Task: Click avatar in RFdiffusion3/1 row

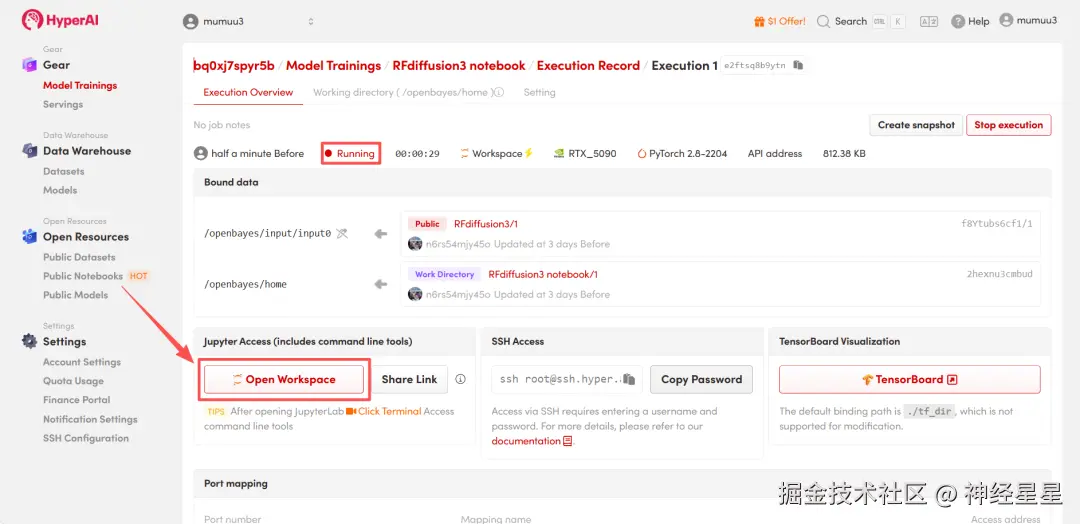Action: point(415,244)
